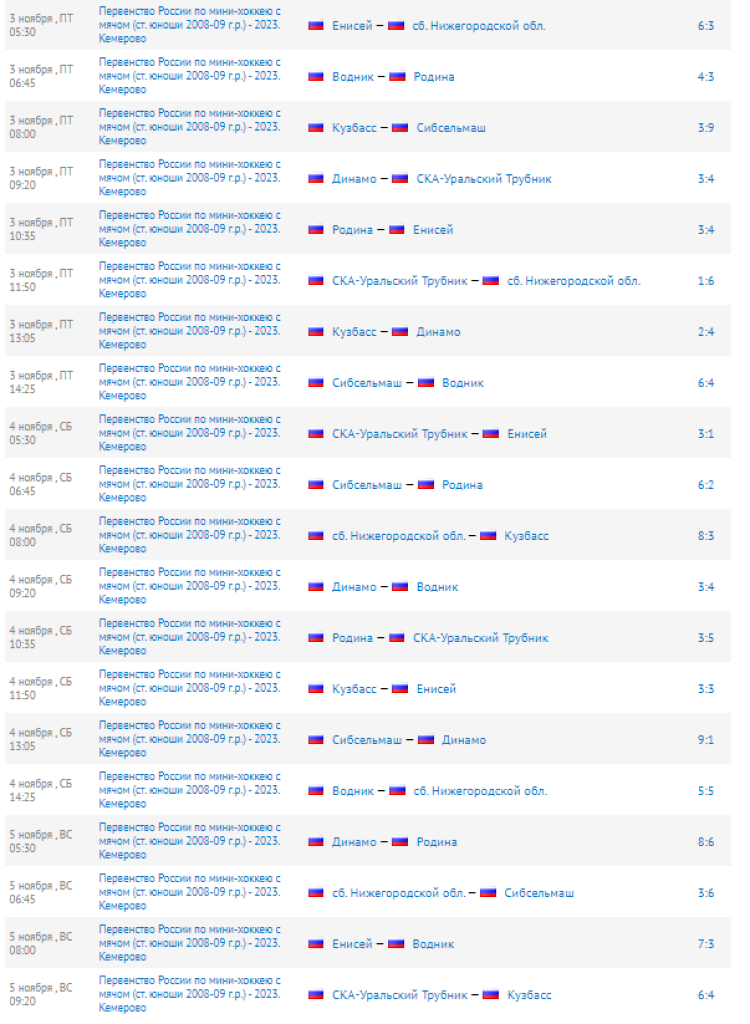Click the flag before Кузбасс in the 3:9 match
Image resolution: width=750 pixels, height=1024 pixels.
pyautogui.click(x=316, y=127)
